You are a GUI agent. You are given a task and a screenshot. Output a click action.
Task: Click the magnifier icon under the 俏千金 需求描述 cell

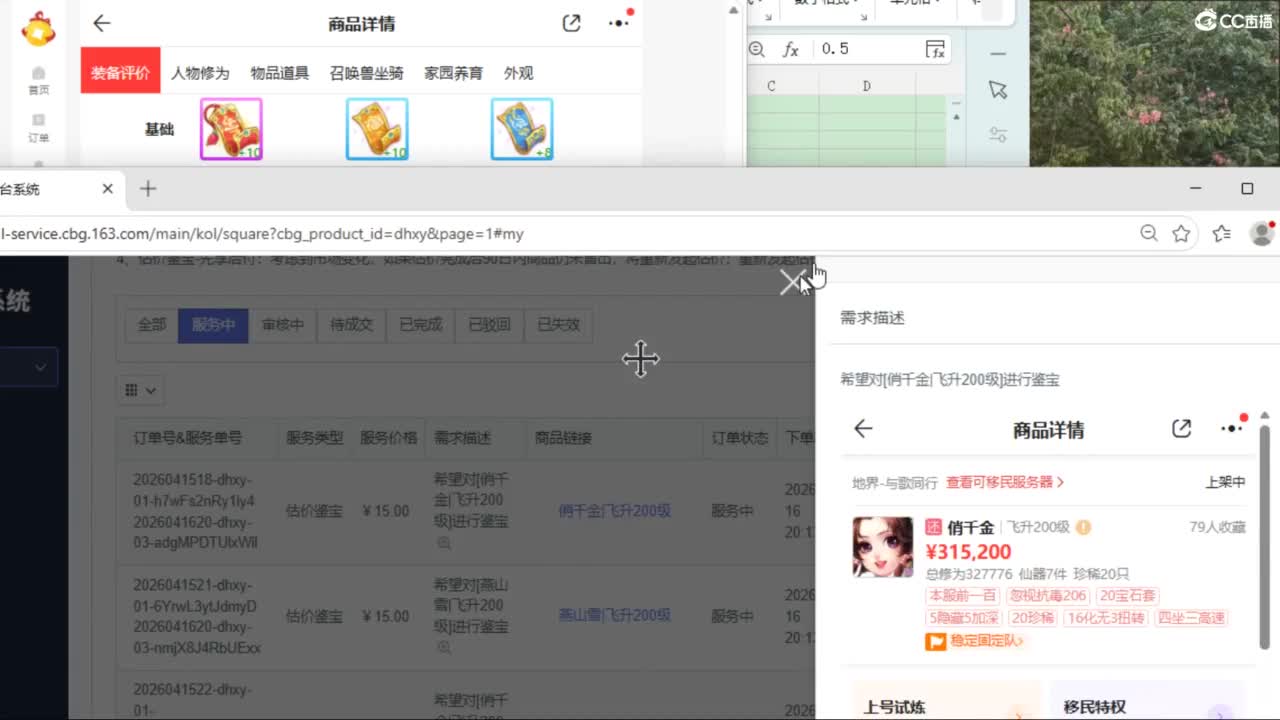pos(444,543)
